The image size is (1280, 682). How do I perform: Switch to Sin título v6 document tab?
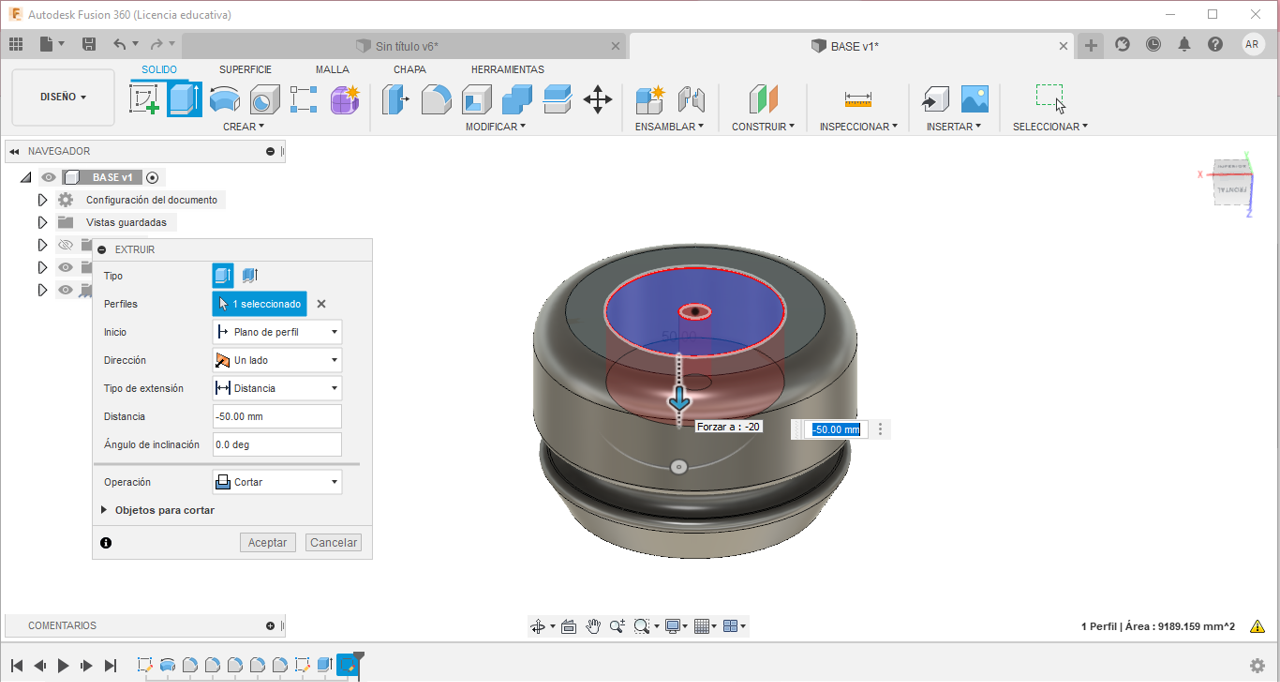(x=405, y=46)
